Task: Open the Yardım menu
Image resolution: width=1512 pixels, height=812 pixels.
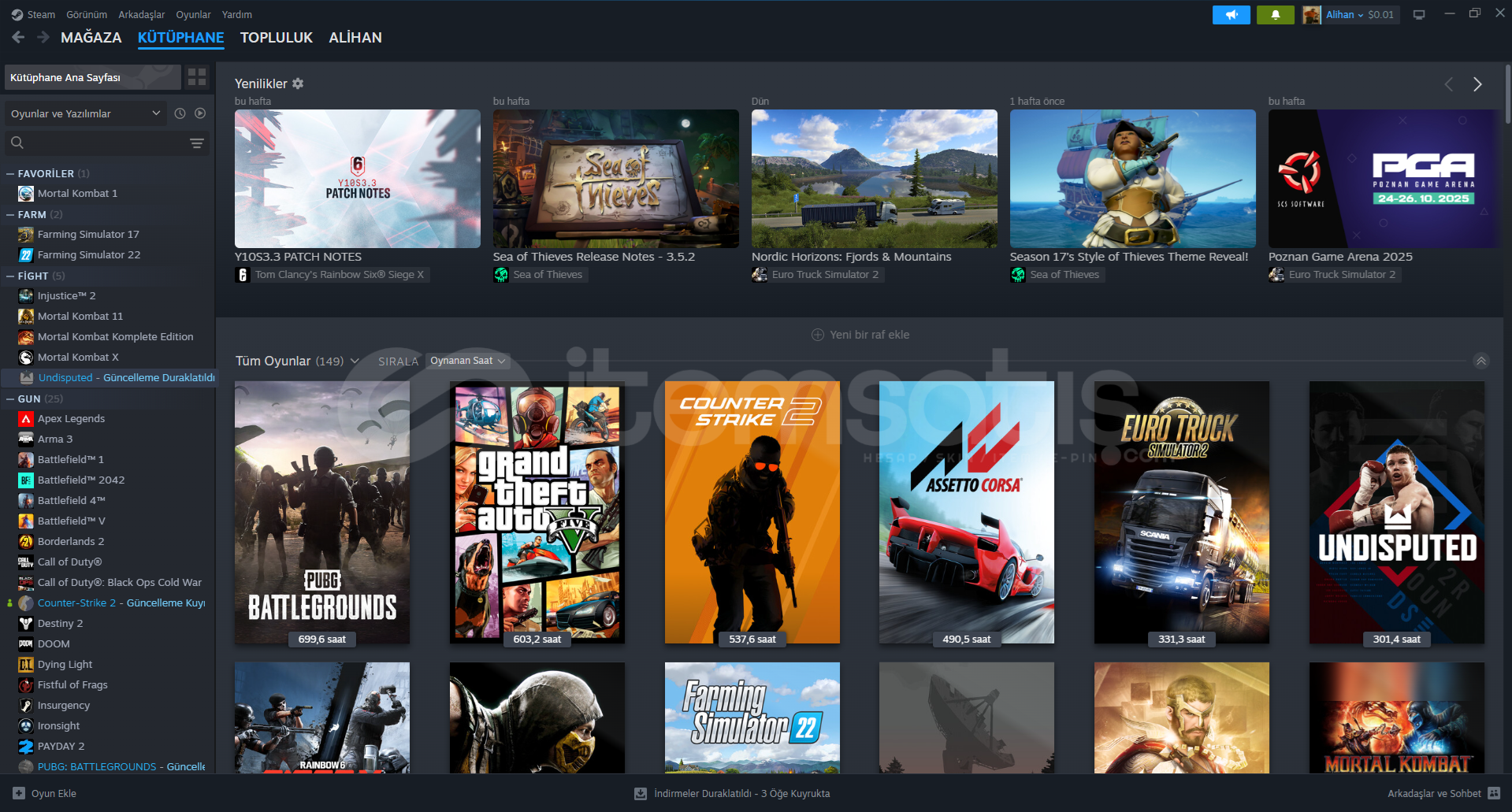Action: 237,15
